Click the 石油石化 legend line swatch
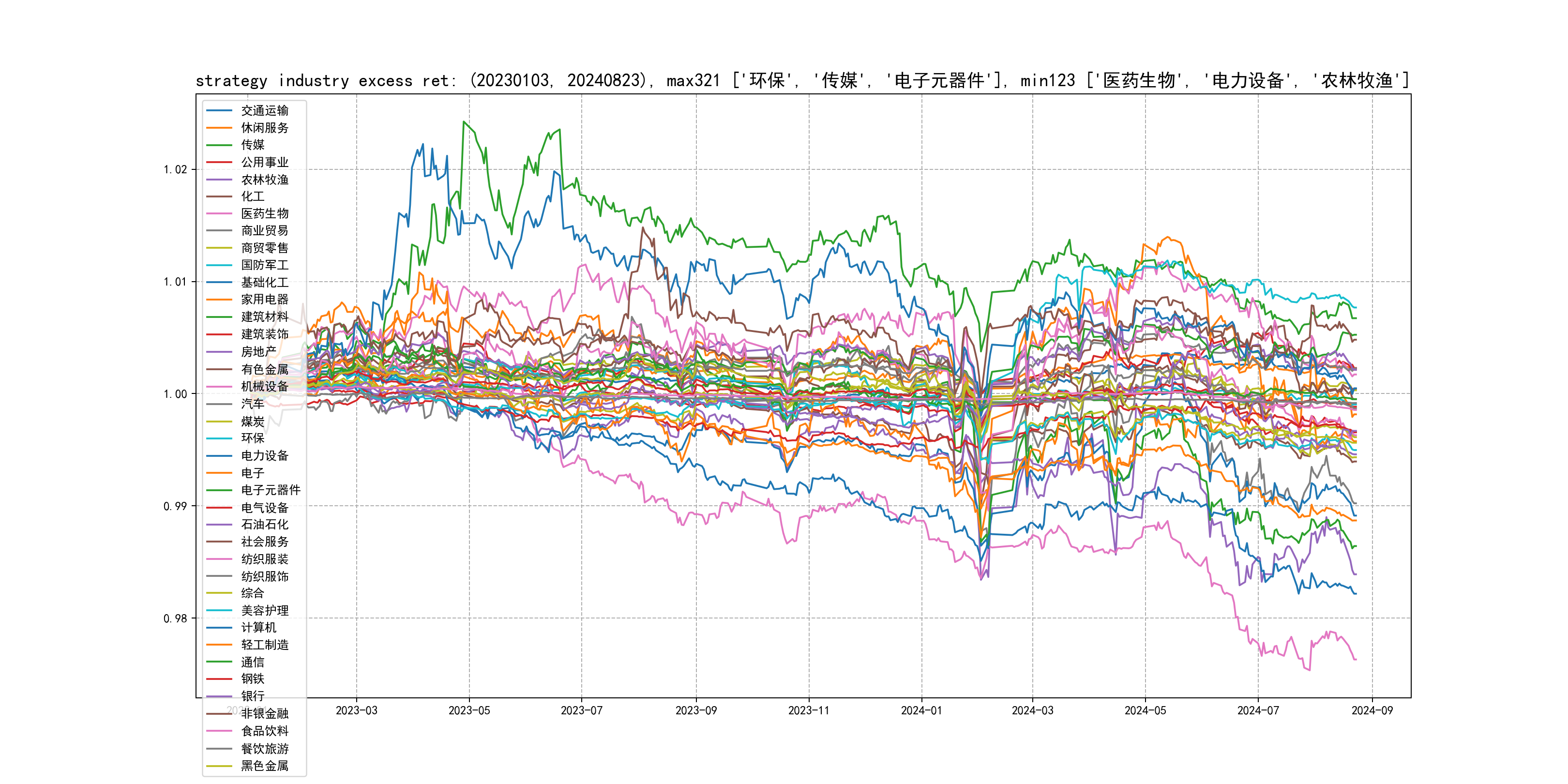Image resolution: width=1568 pixels, height=784 pixels. (219, 525)
